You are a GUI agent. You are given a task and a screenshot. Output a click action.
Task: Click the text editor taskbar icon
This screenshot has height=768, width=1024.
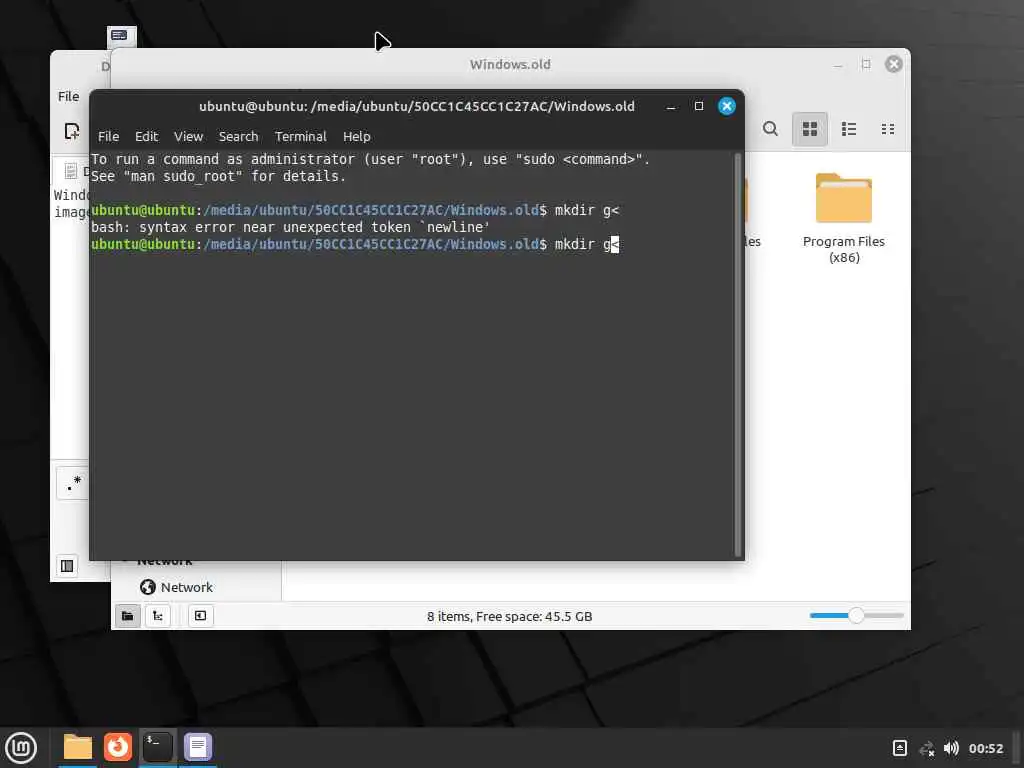click(198, 747)
